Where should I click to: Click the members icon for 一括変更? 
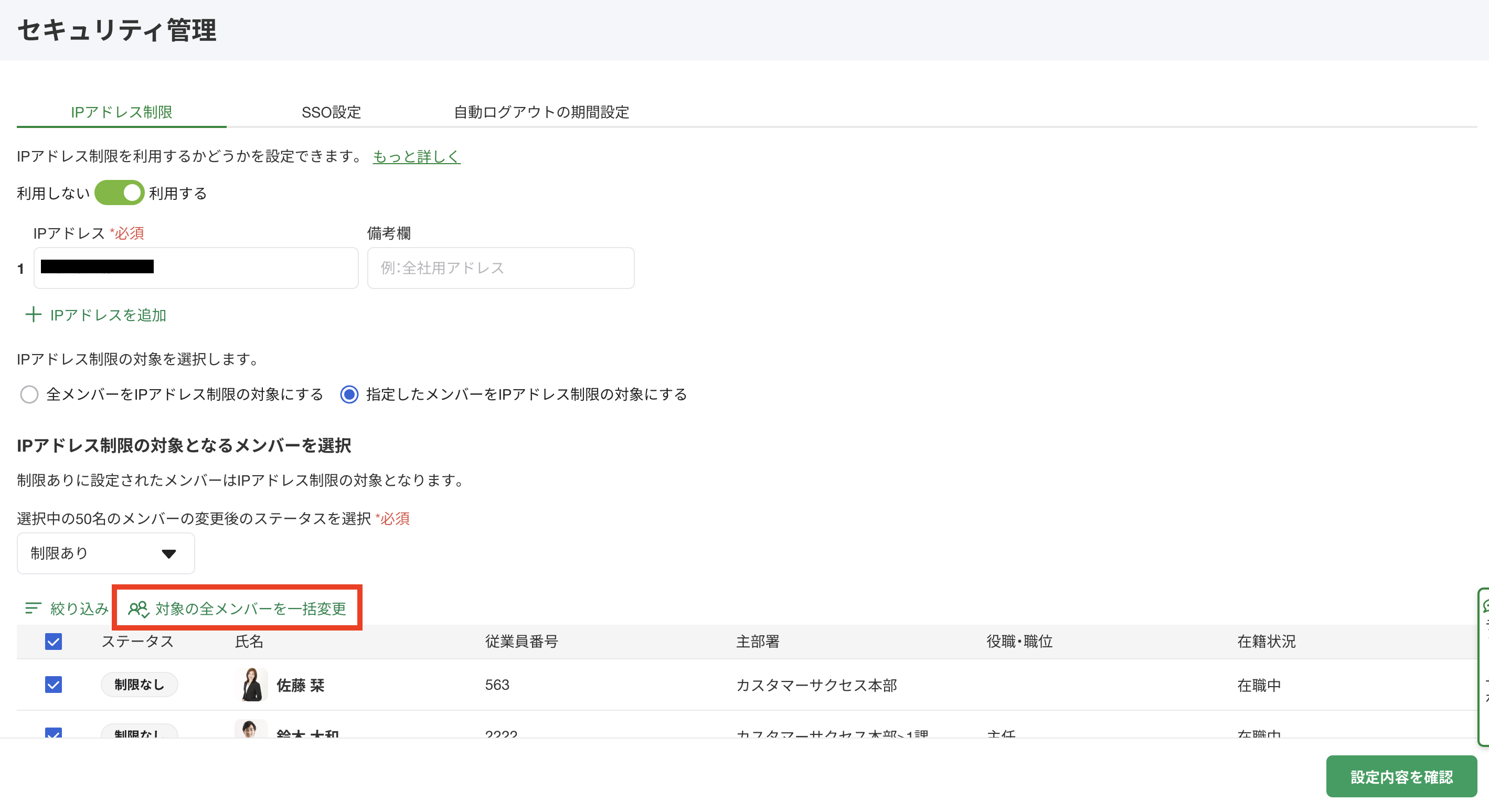coord(138,608)
